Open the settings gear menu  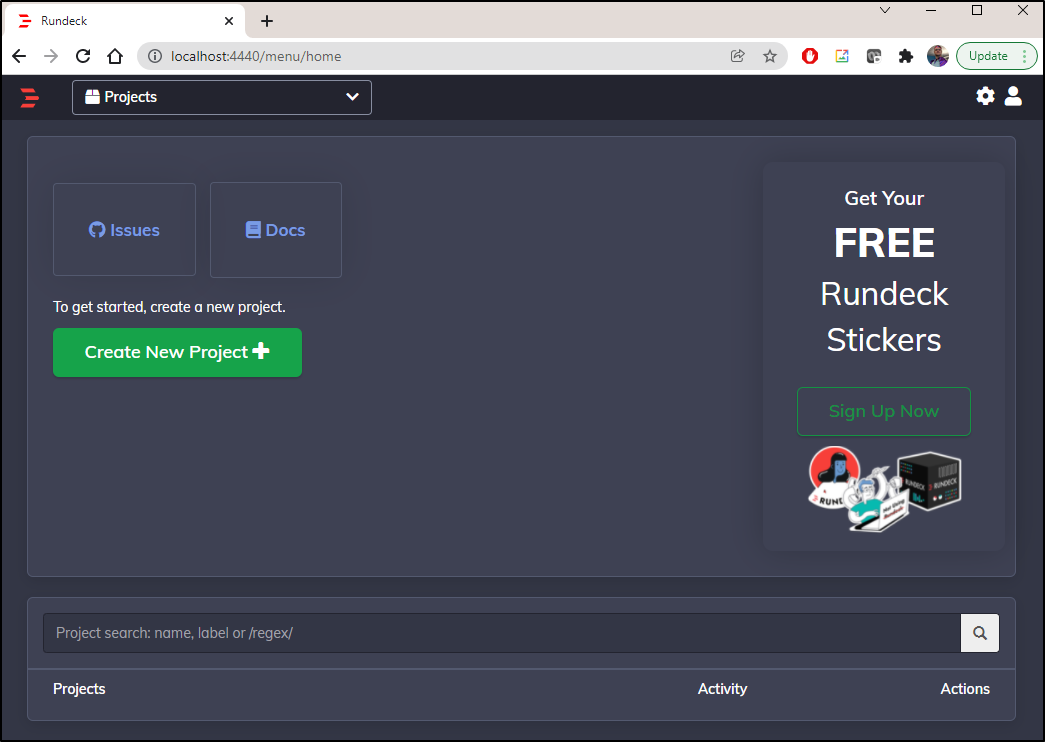985,96
